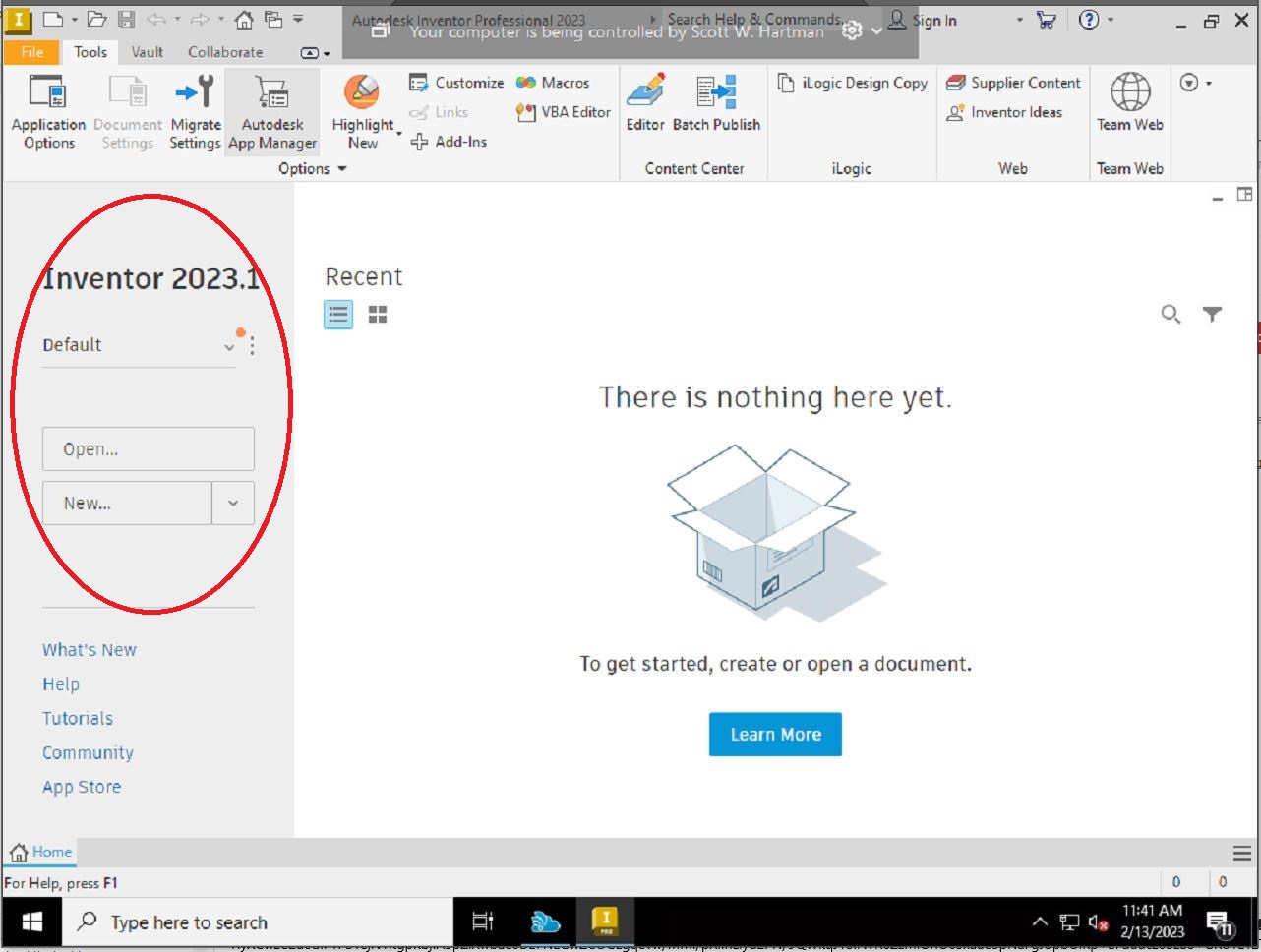Image resolution: width=1261 pixels, height=952 pixels.
Task: Switch Recent view to grid thumbnails
Action: click(x=377, y=314)
